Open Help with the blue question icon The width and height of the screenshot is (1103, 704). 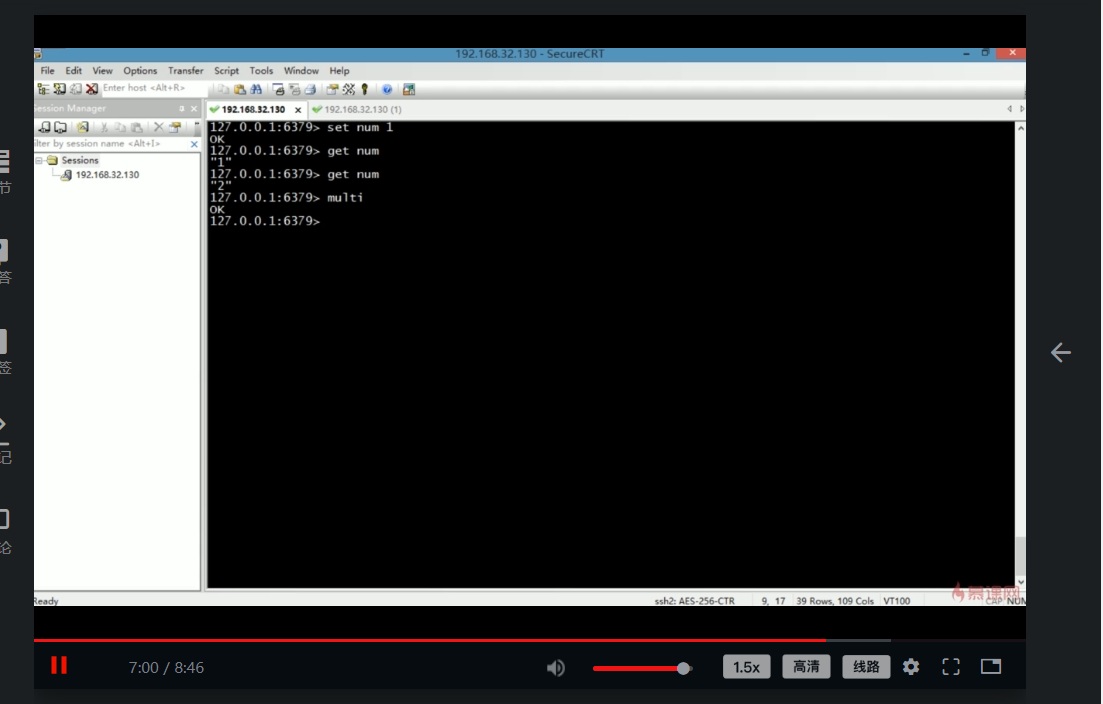click(x=387, y=89)
